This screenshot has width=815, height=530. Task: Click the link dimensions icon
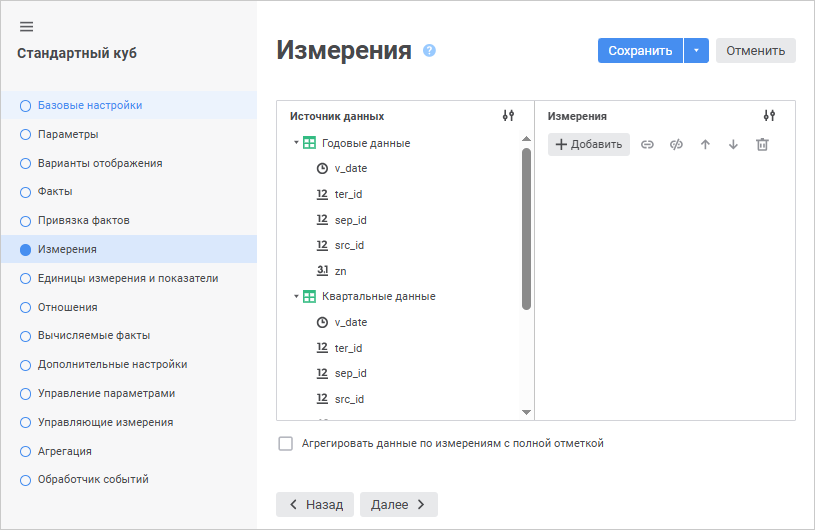[647, 145]
